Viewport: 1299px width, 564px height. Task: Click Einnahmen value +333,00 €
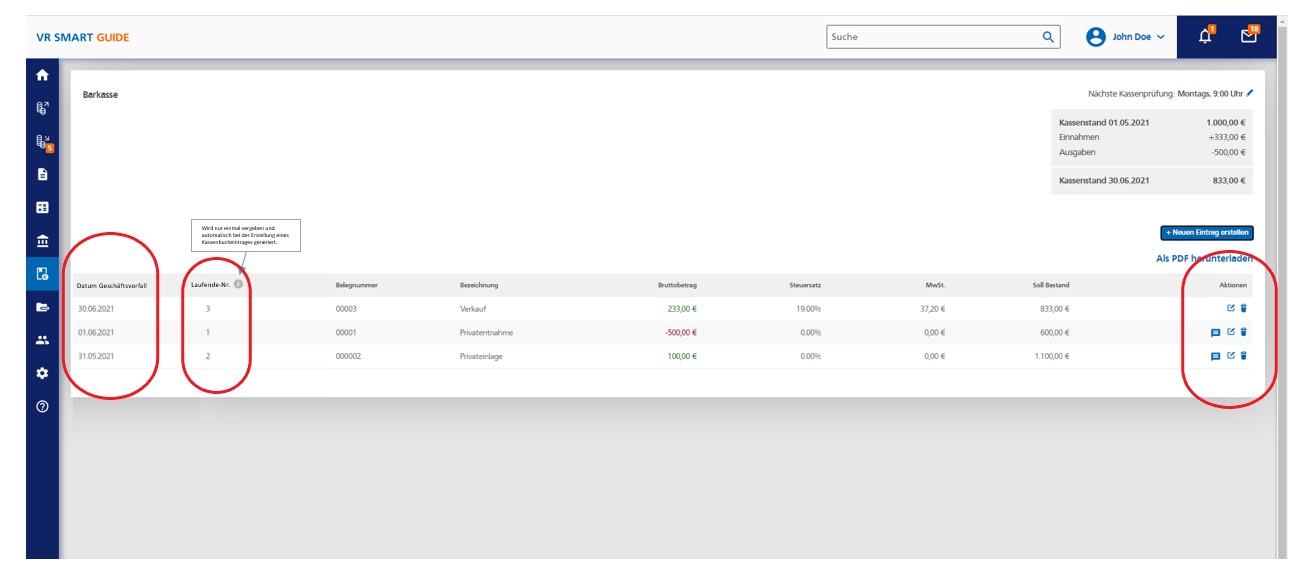coord(1228,137)
